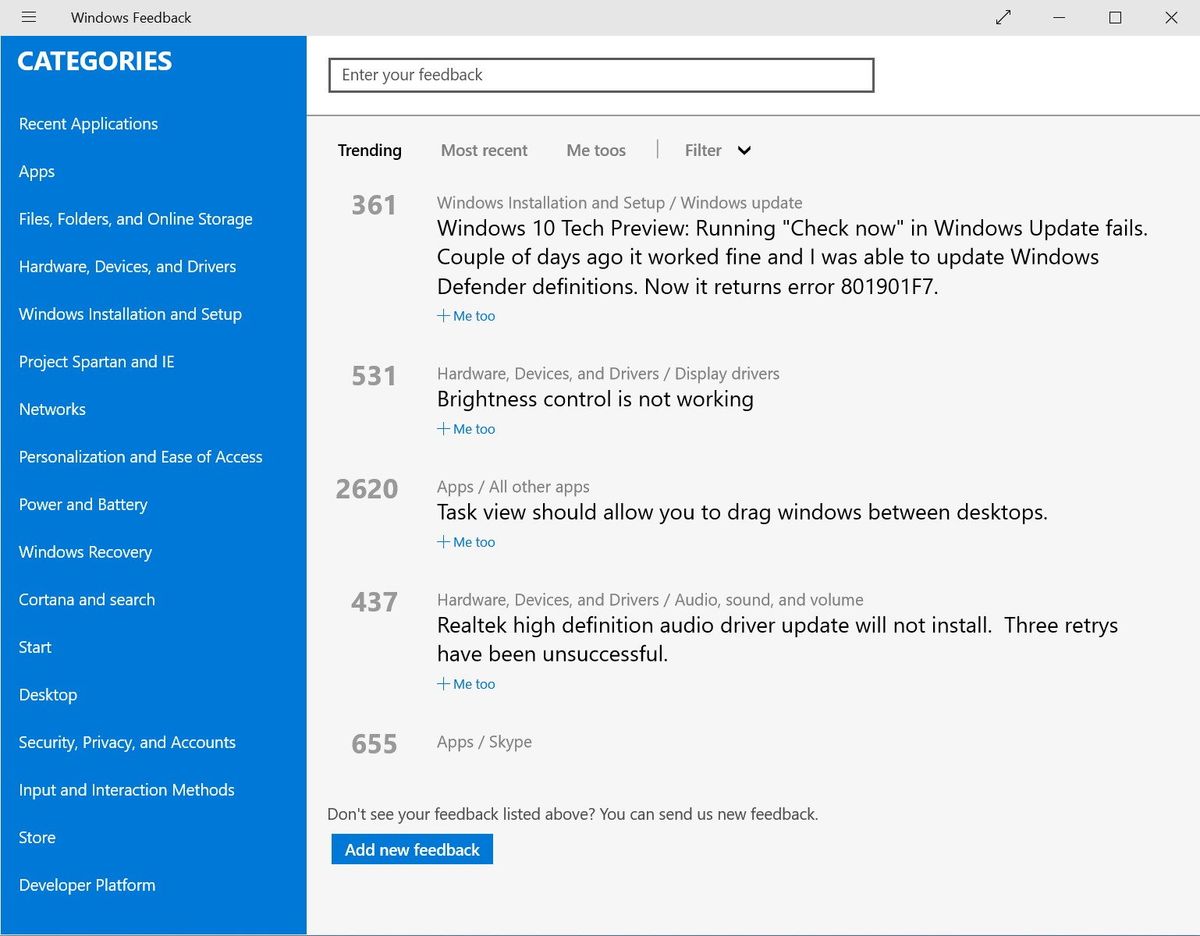This screenshot has width=1200, height=936.
Task: Open the Security, Privacy, and Accounts category
Action: tap(127, 742)
